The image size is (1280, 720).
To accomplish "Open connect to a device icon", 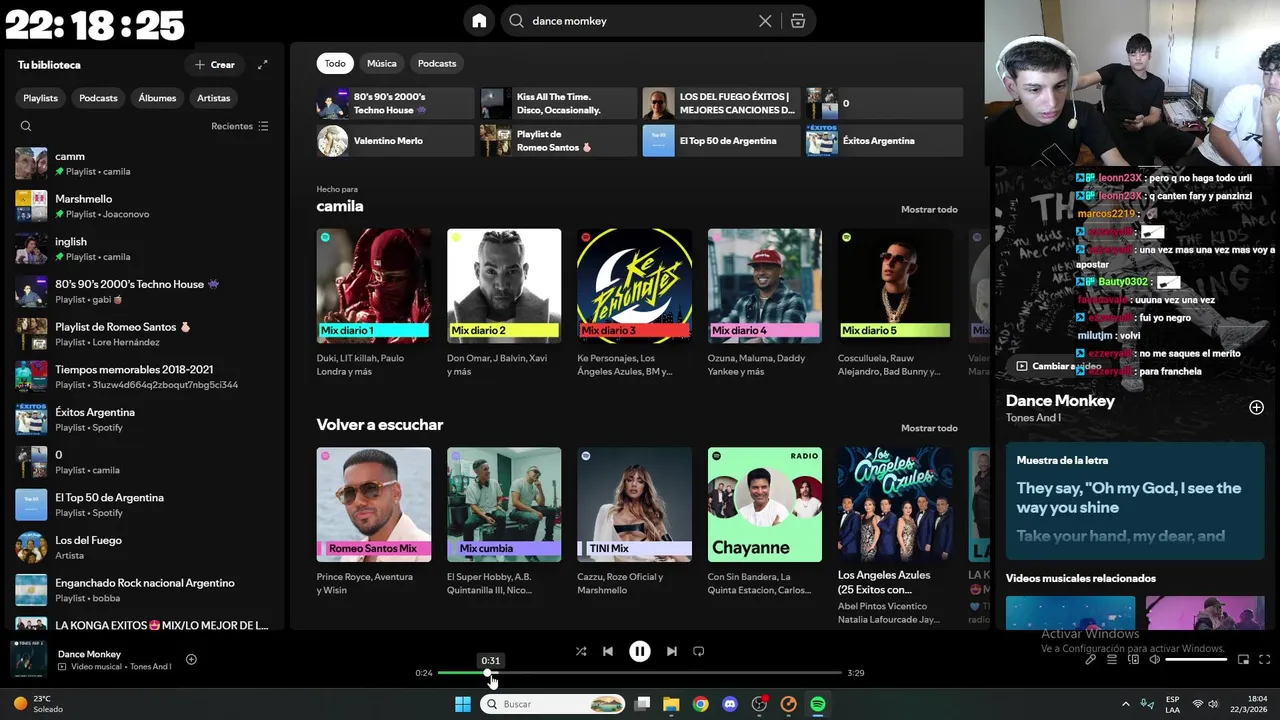I will (x=1134, y=659).
